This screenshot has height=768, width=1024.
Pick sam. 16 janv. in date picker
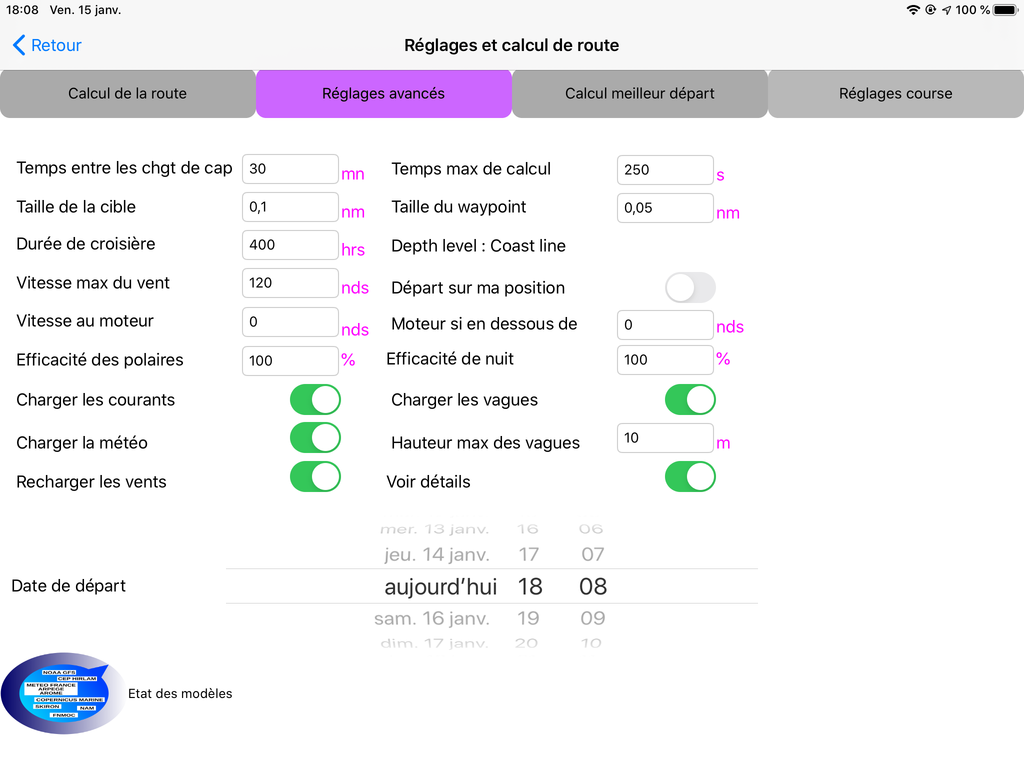(432, 618)
